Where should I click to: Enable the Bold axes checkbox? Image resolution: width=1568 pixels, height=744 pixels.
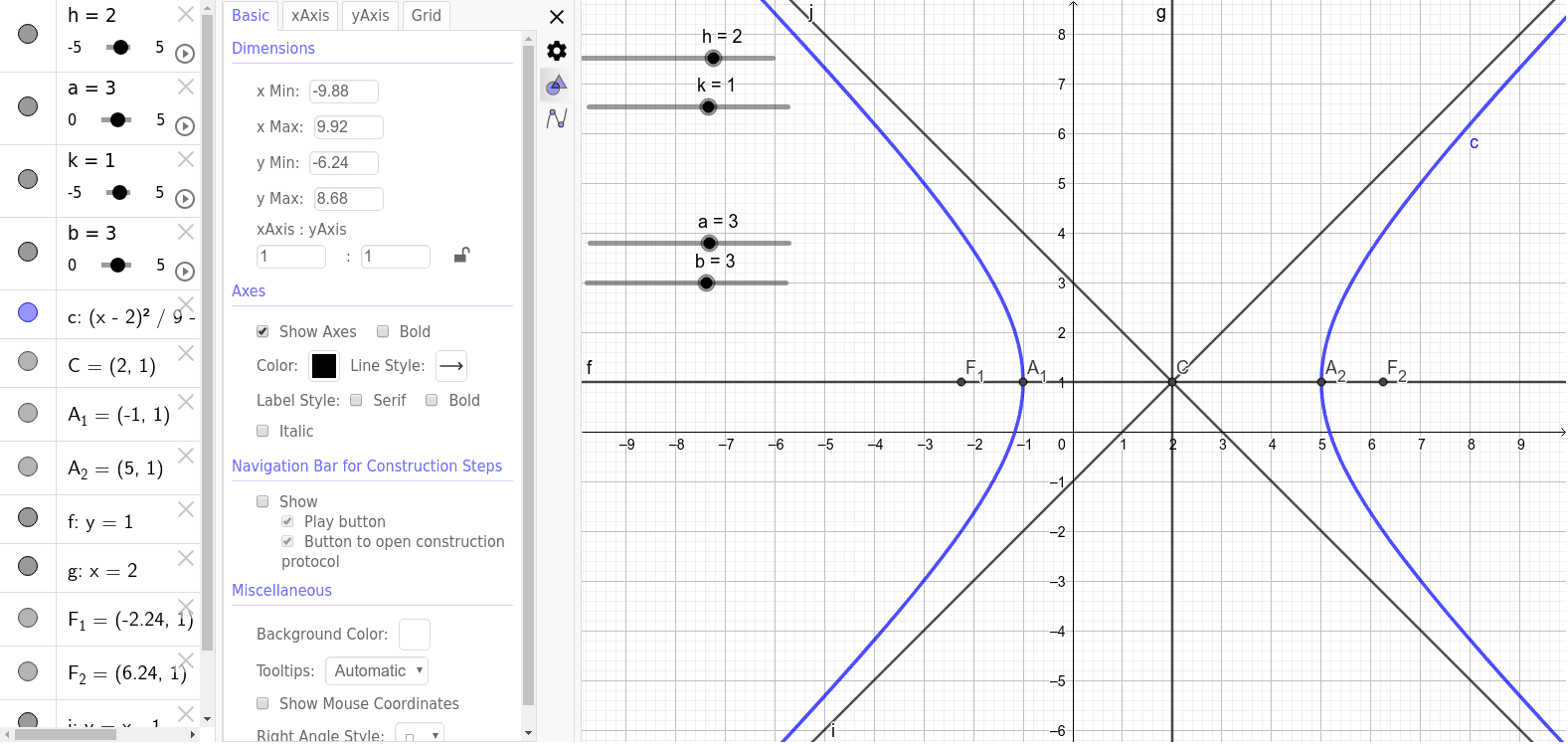[383, 331]
